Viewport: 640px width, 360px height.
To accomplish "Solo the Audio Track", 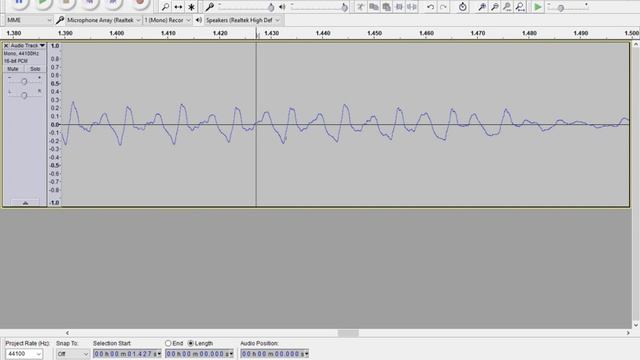I will (x=35, y=69).
